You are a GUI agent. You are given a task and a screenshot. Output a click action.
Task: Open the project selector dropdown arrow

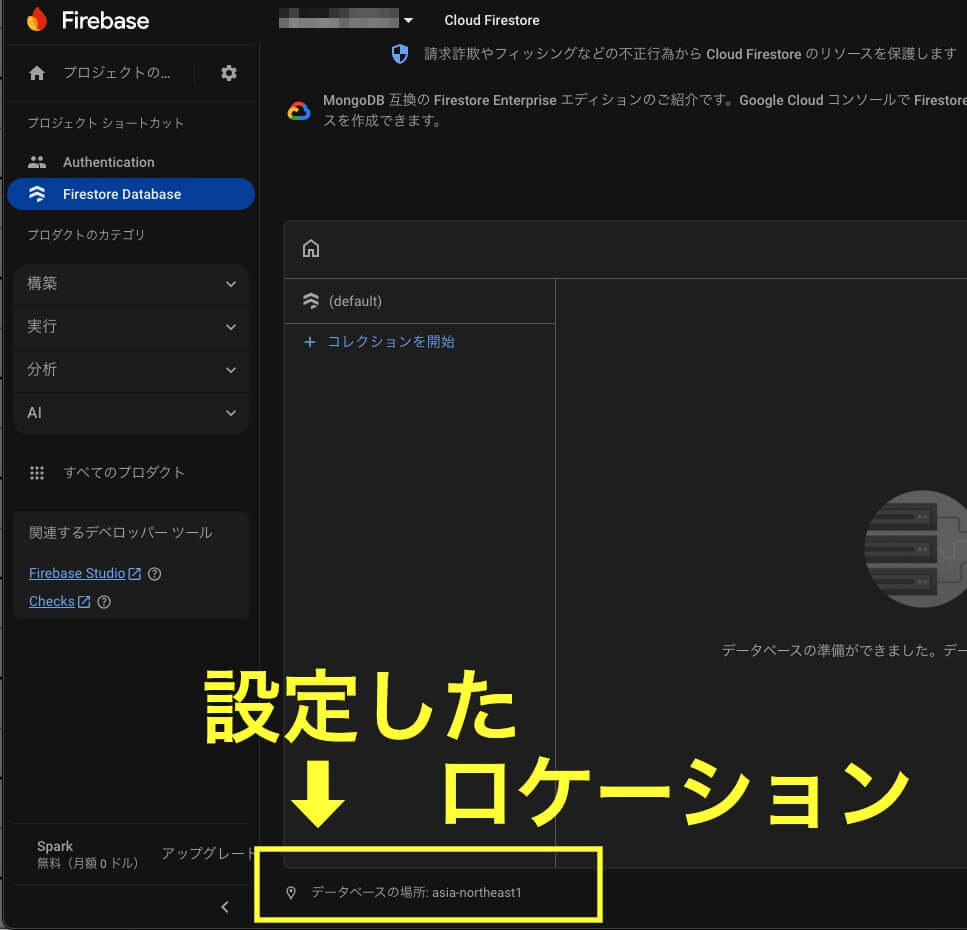(x=408, y=20)
